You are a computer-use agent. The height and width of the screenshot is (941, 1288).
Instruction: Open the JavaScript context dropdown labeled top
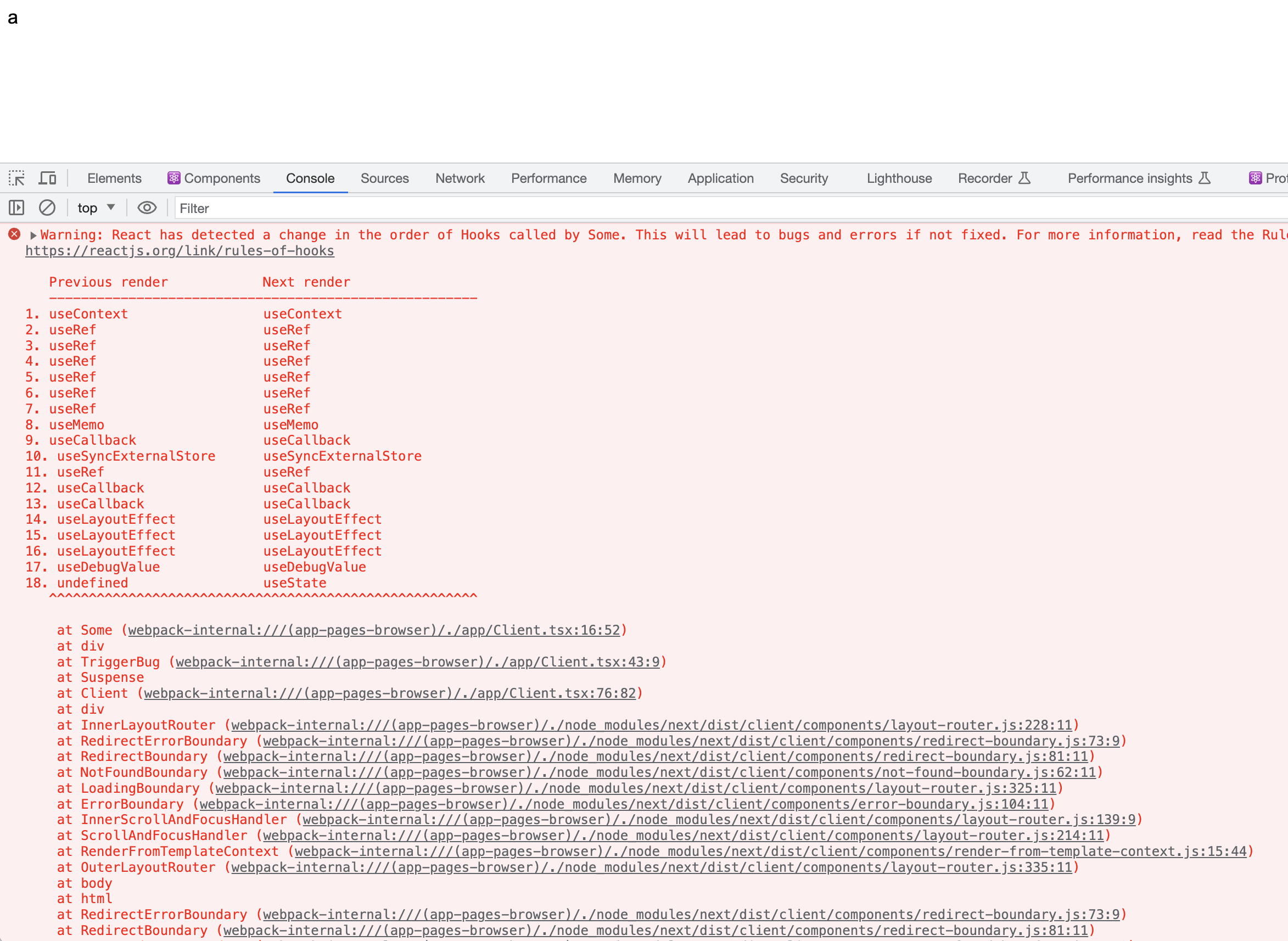(95, 208)
